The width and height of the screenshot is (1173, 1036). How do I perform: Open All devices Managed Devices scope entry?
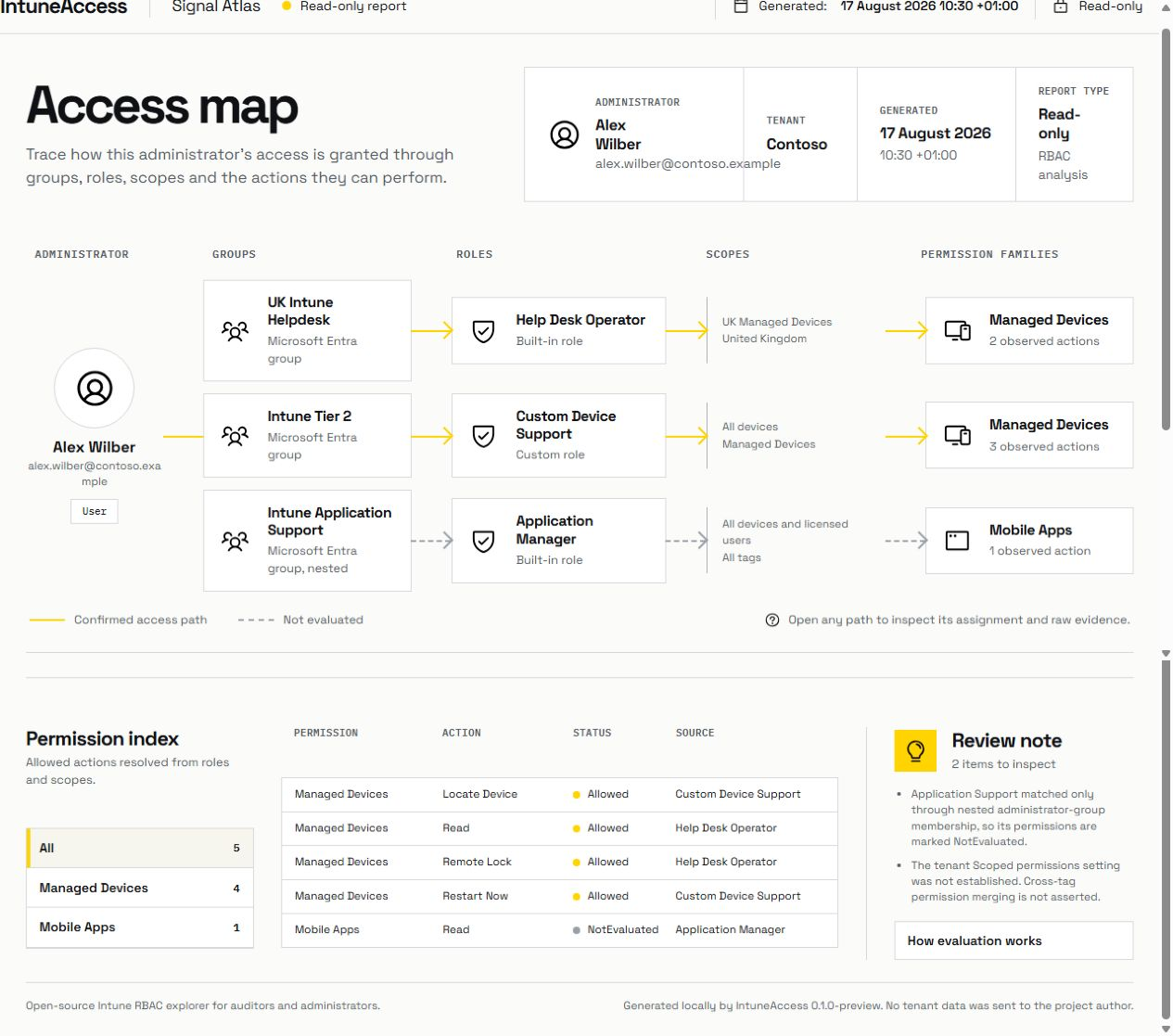(769, 435)
